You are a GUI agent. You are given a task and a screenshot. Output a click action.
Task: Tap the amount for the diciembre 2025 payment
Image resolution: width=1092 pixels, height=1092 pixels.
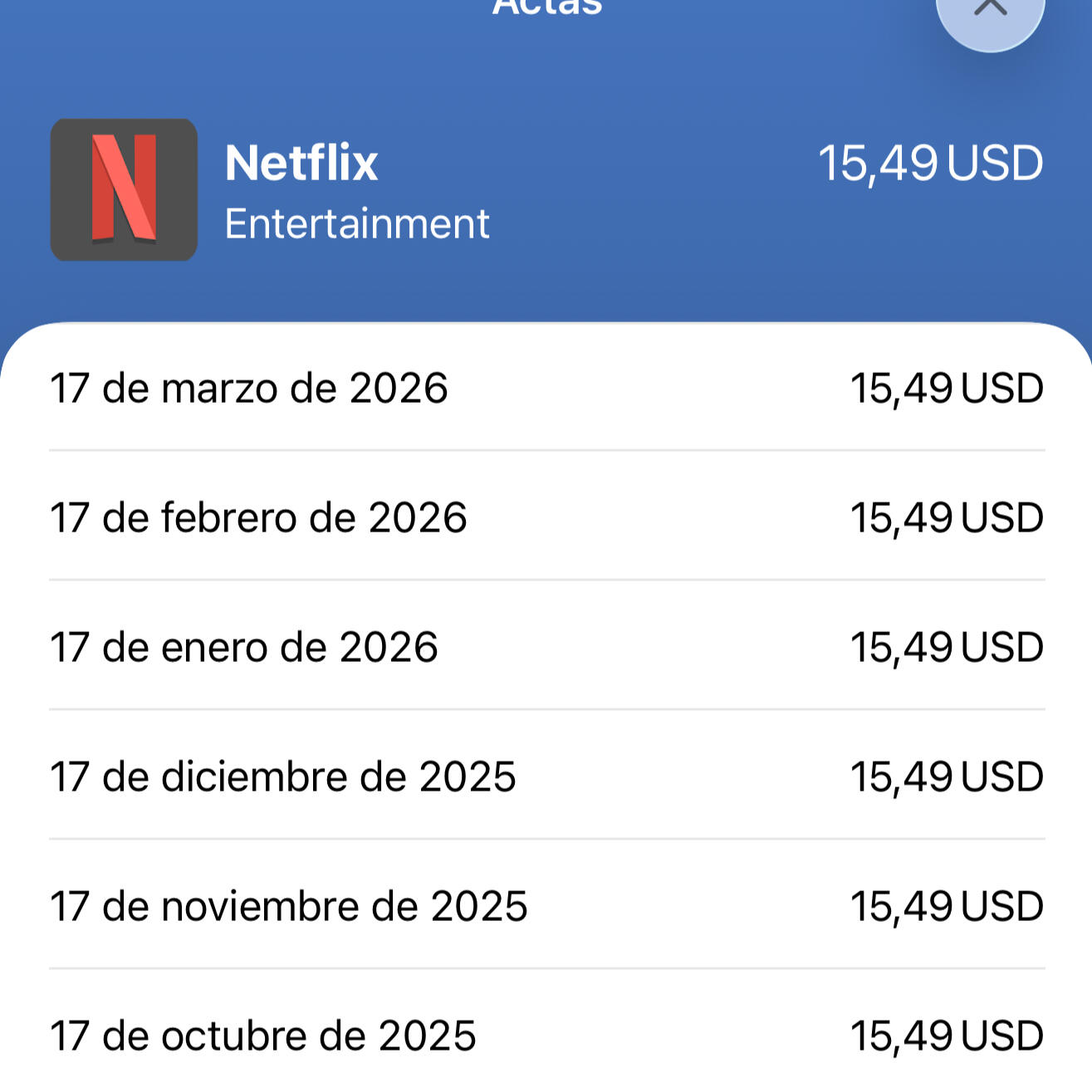(947, 776)
